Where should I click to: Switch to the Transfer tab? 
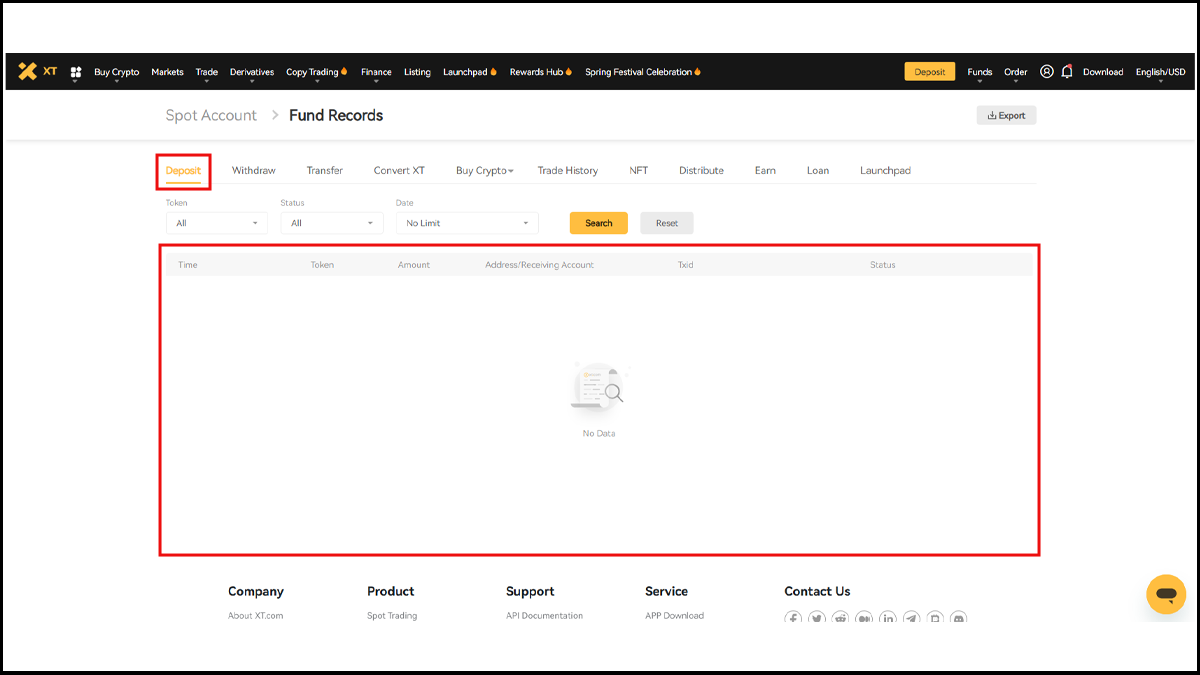point(325,171)
